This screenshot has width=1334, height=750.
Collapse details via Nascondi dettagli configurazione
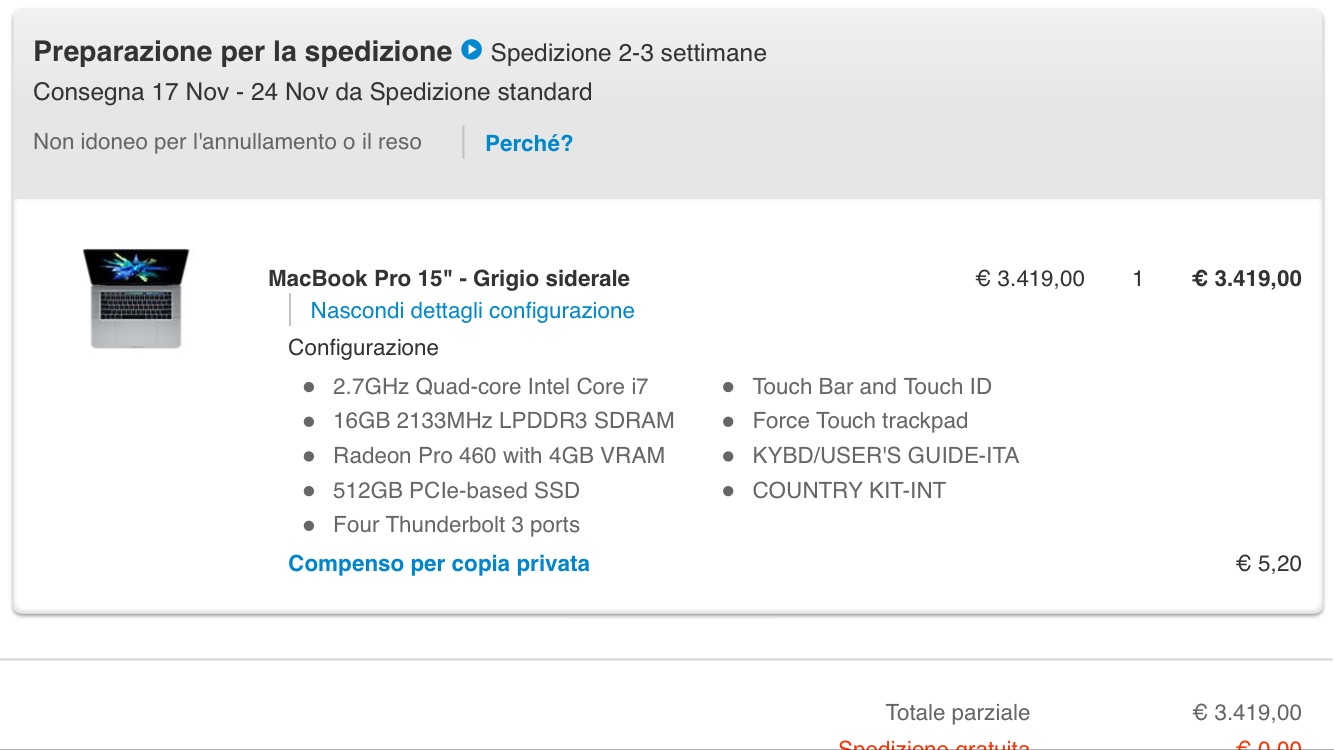click(x=472, y=311)
